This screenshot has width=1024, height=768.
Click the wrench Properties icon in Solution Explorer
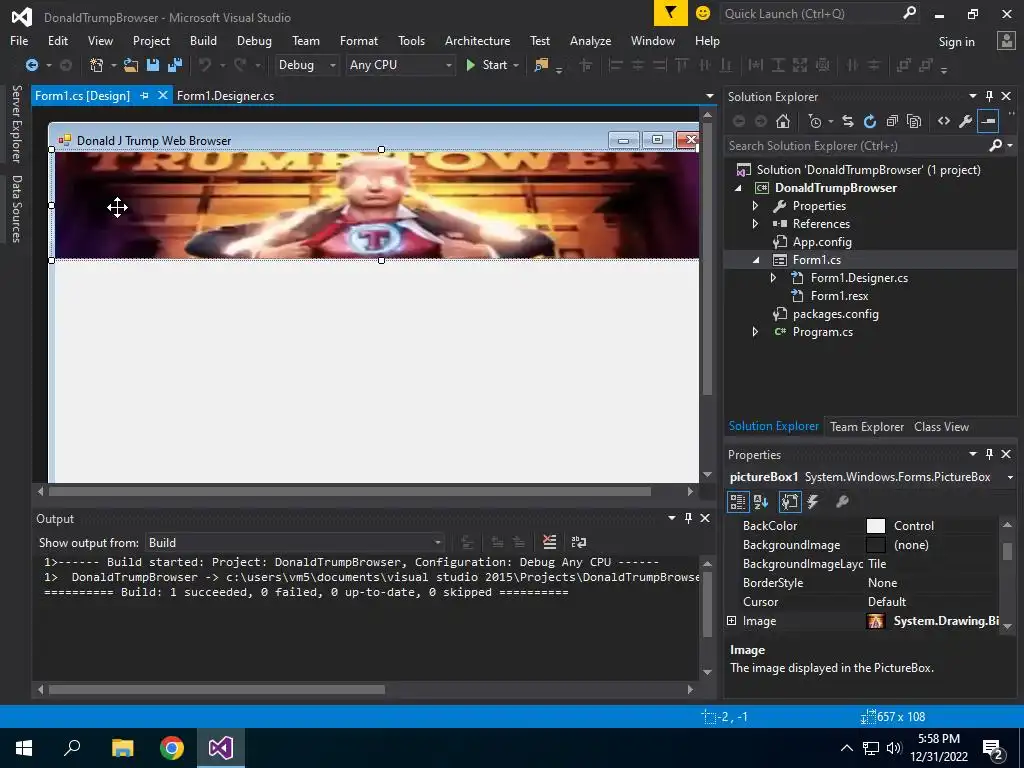coord(966,121)
